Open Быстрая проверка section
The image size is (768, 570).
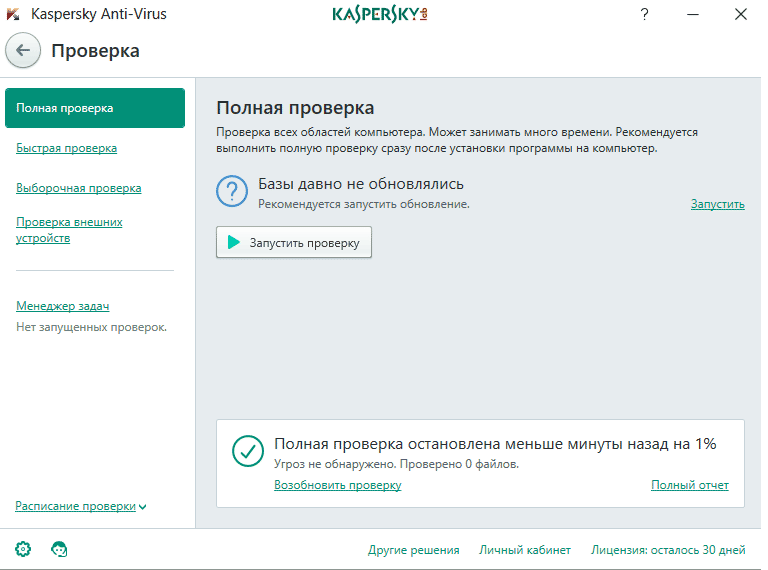[x=67, y=148]
